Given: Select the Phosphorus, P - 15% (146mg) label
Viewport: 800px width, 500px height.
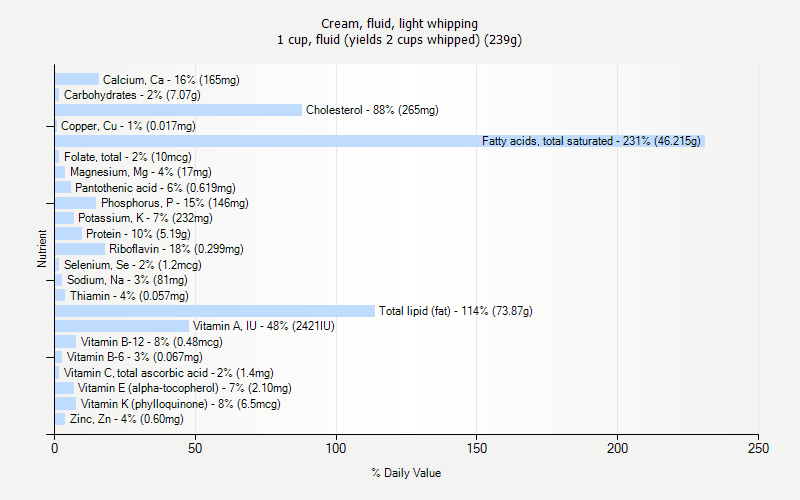Looking at the screenshot, I should 174,203.
